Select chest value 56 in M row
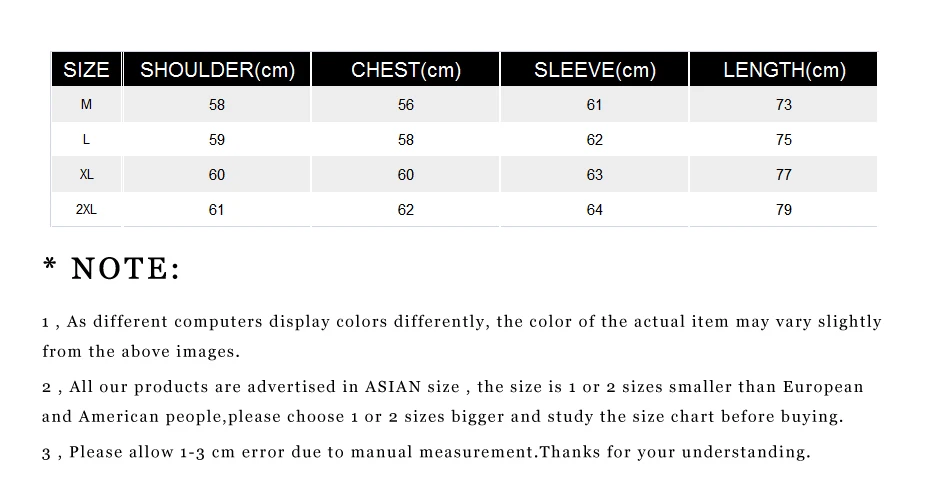The width and height of the screenshot is (930, 488). click(x=406, y=104)
